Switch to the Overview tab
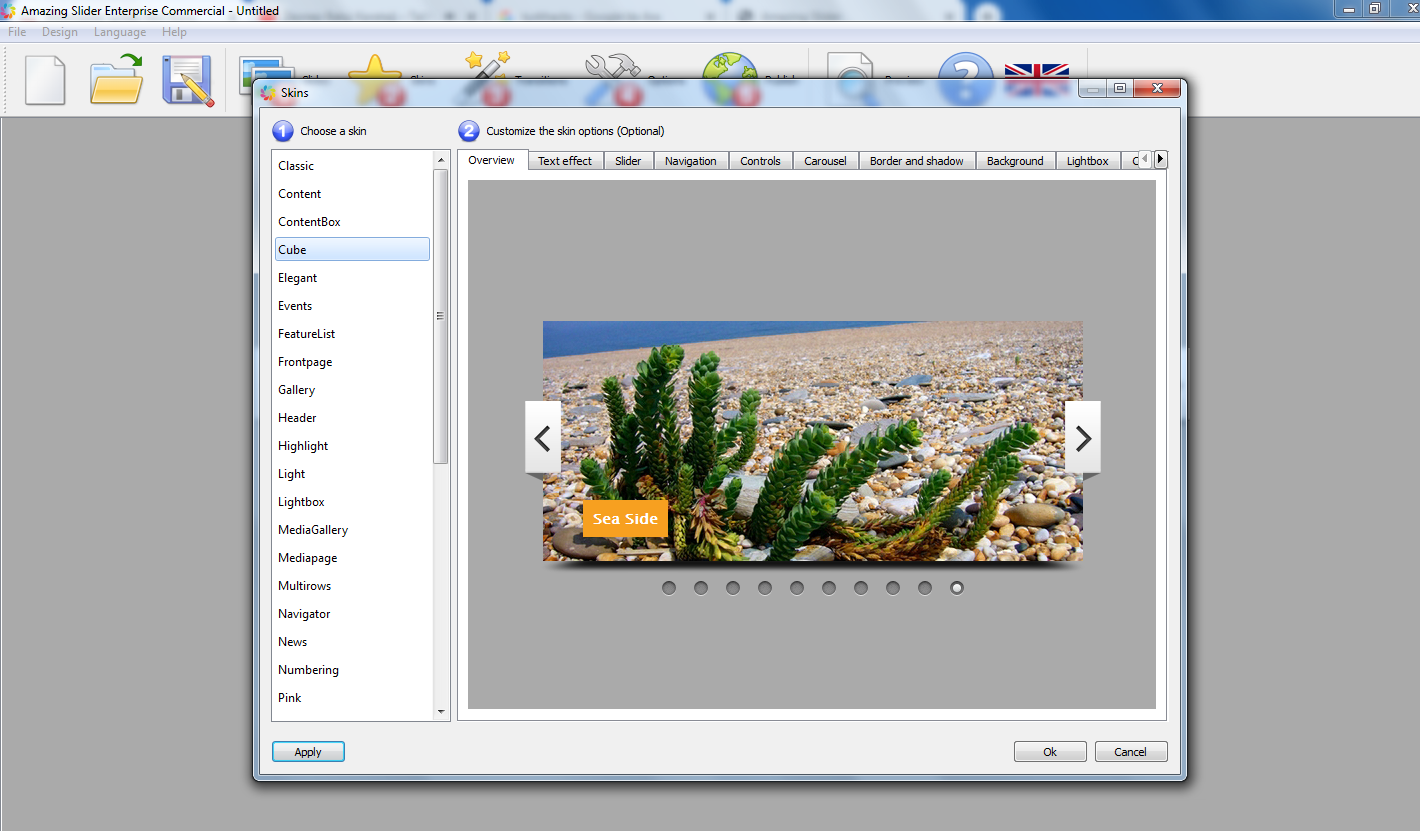Image resolution: width=1420 pixels, height=831 pixels. tap(491, 160)
